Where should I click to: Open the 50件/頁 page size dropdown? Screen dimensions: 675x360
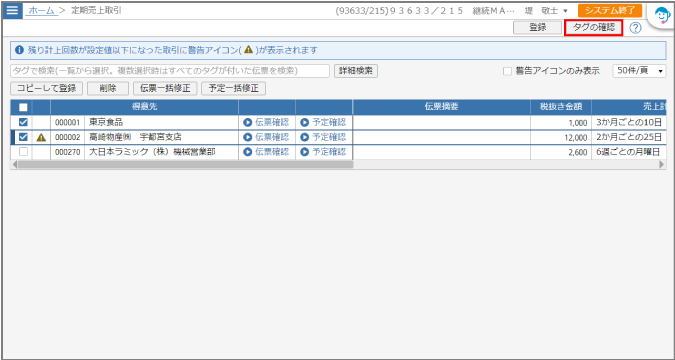click(639, 71)
